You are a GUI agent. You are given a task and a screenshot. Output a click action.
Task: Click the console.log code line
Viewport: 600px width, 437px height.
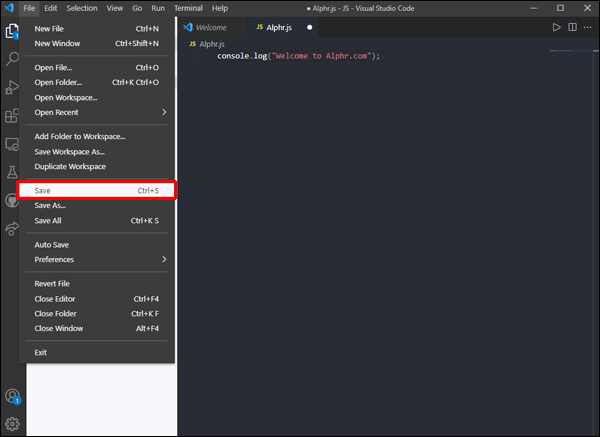coord(298,56)
